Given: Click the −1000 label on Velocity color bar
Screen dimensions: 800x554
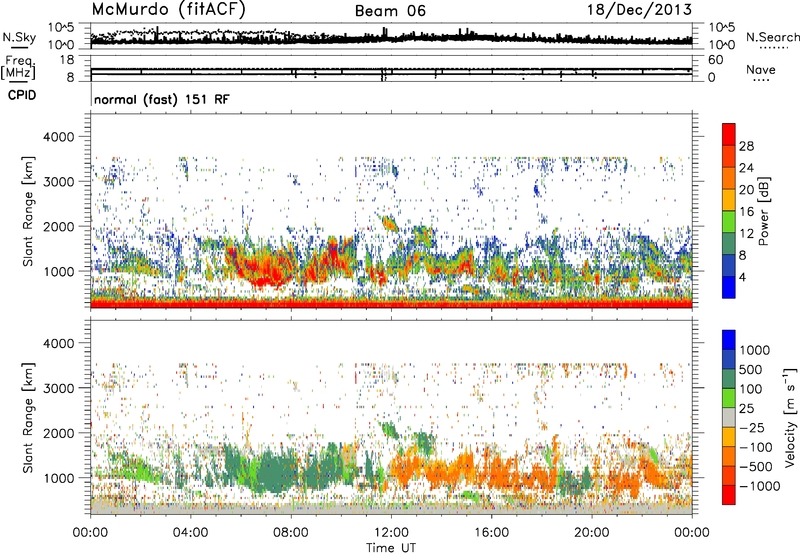Looking at the screenshot, I should point(760,486).
